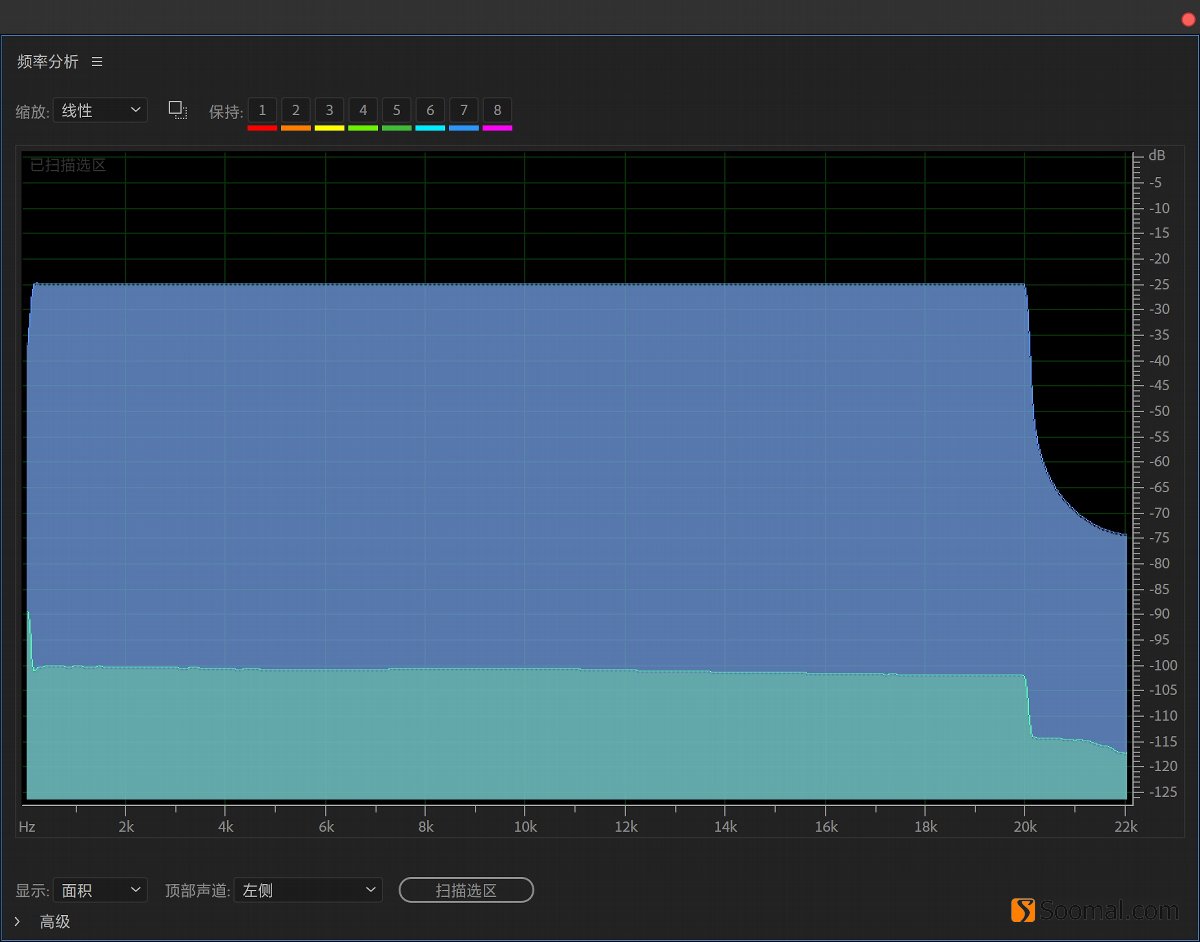Select hold snapshot slot 6
1200x942 pixels.
[430, 110]
